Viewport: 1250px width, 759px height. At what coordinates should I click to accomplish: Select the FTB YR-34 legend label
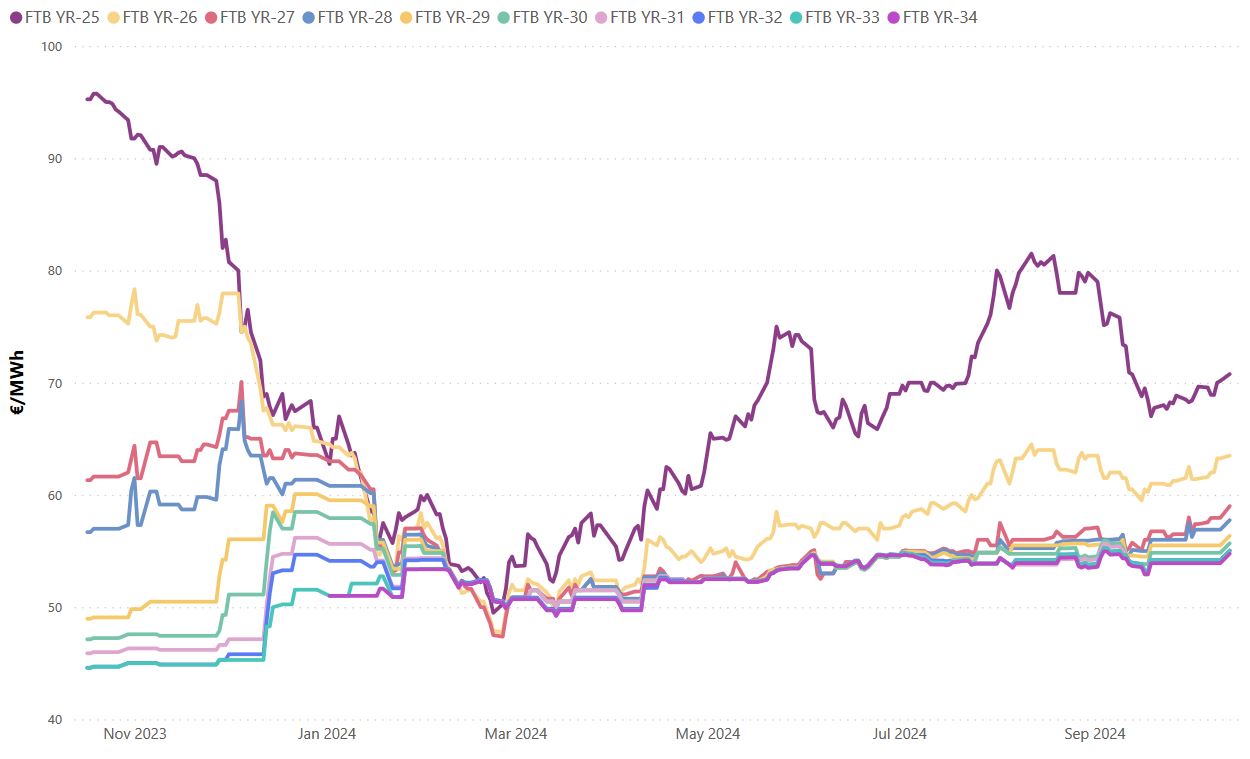[x=939, y=18]
